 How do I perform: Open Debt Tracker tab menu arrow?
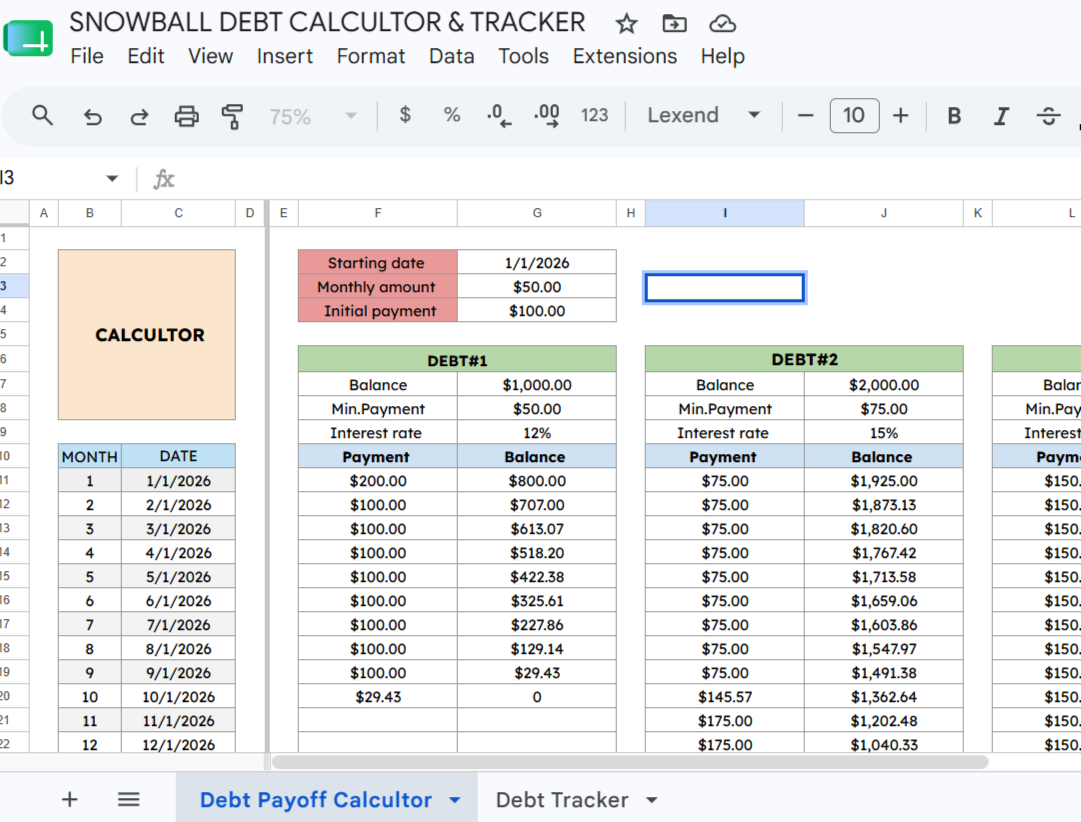click(x=651, y=800)
